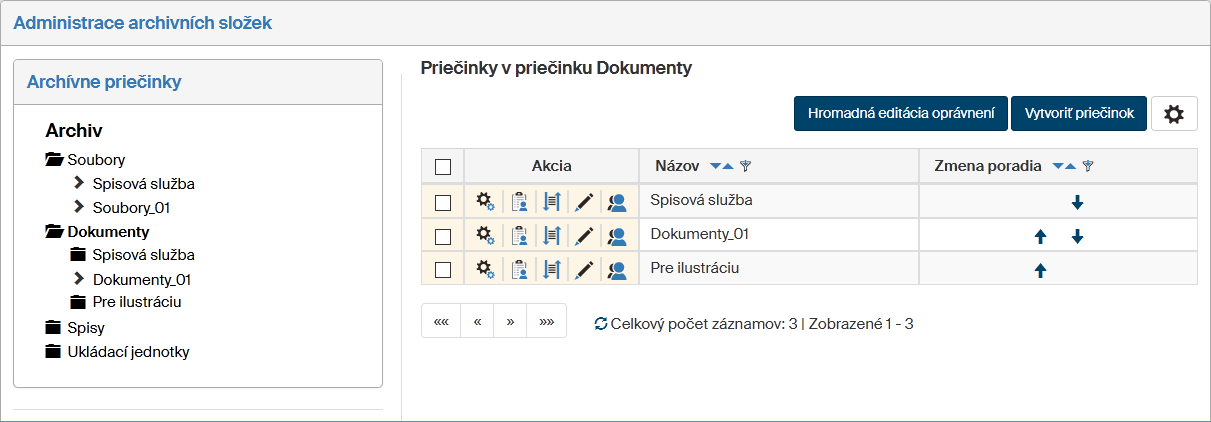
Task: Move Dokumenty_01 up with arrow icon
Action: pyautogui.click(x=1040, y=237)
